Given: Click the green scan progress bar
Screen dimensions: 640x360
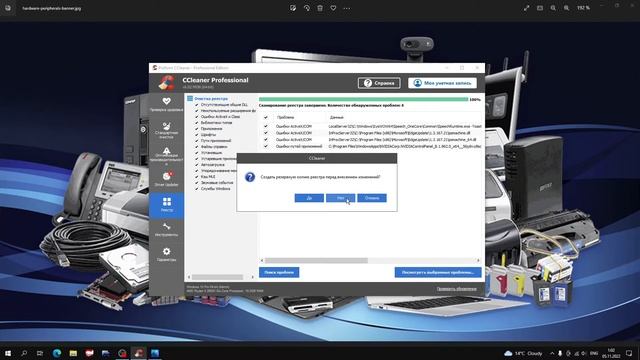Looking at the screenshot, I should tap(363, 99).
